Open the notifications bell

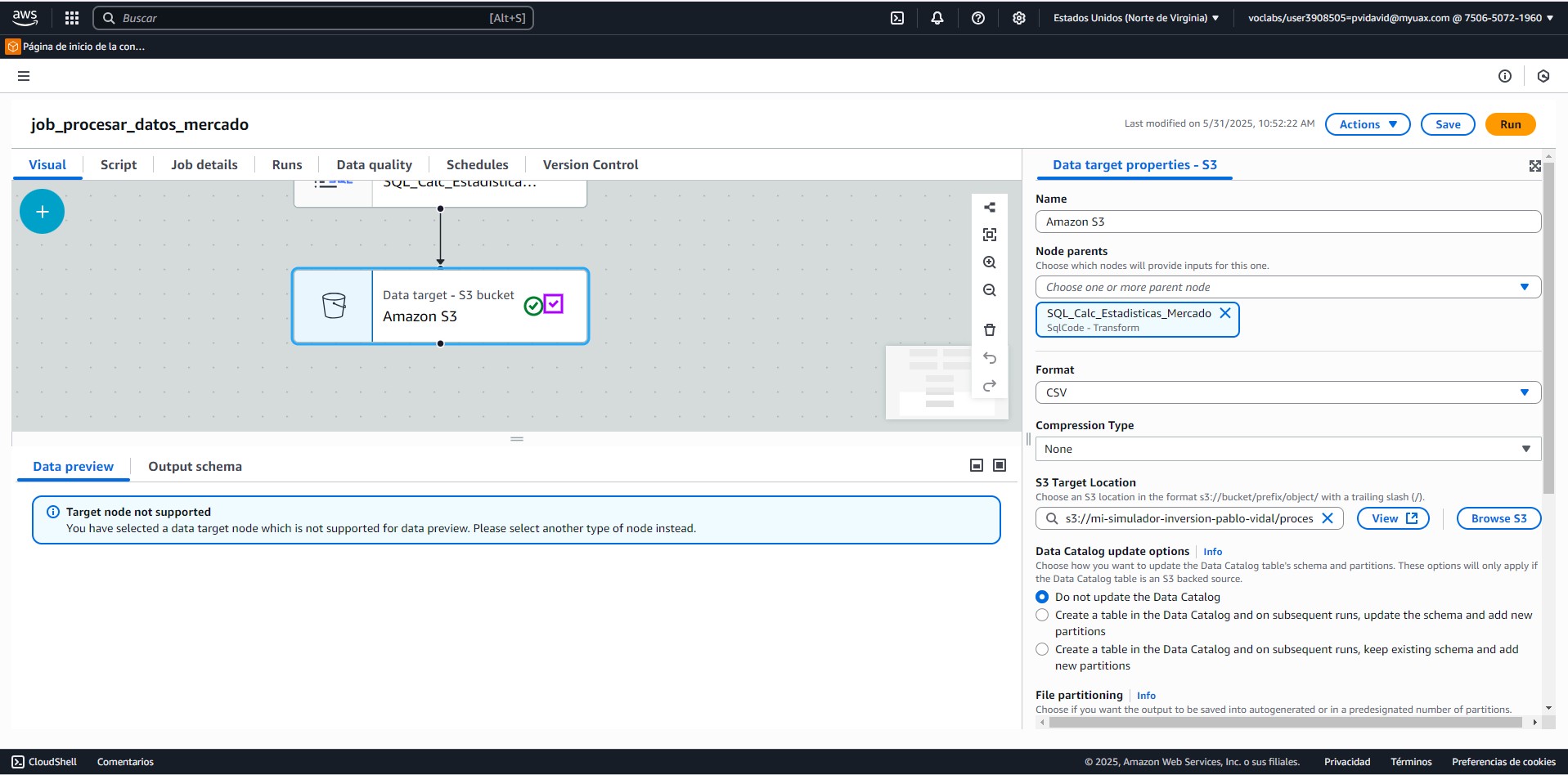[937, 18]
